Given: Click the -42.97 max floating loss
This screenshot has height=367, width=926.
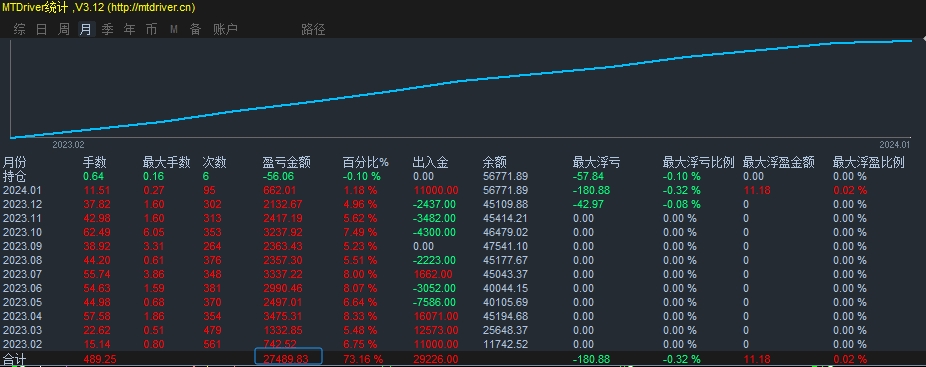Looking at the screenshot, I should coord(588,204).
